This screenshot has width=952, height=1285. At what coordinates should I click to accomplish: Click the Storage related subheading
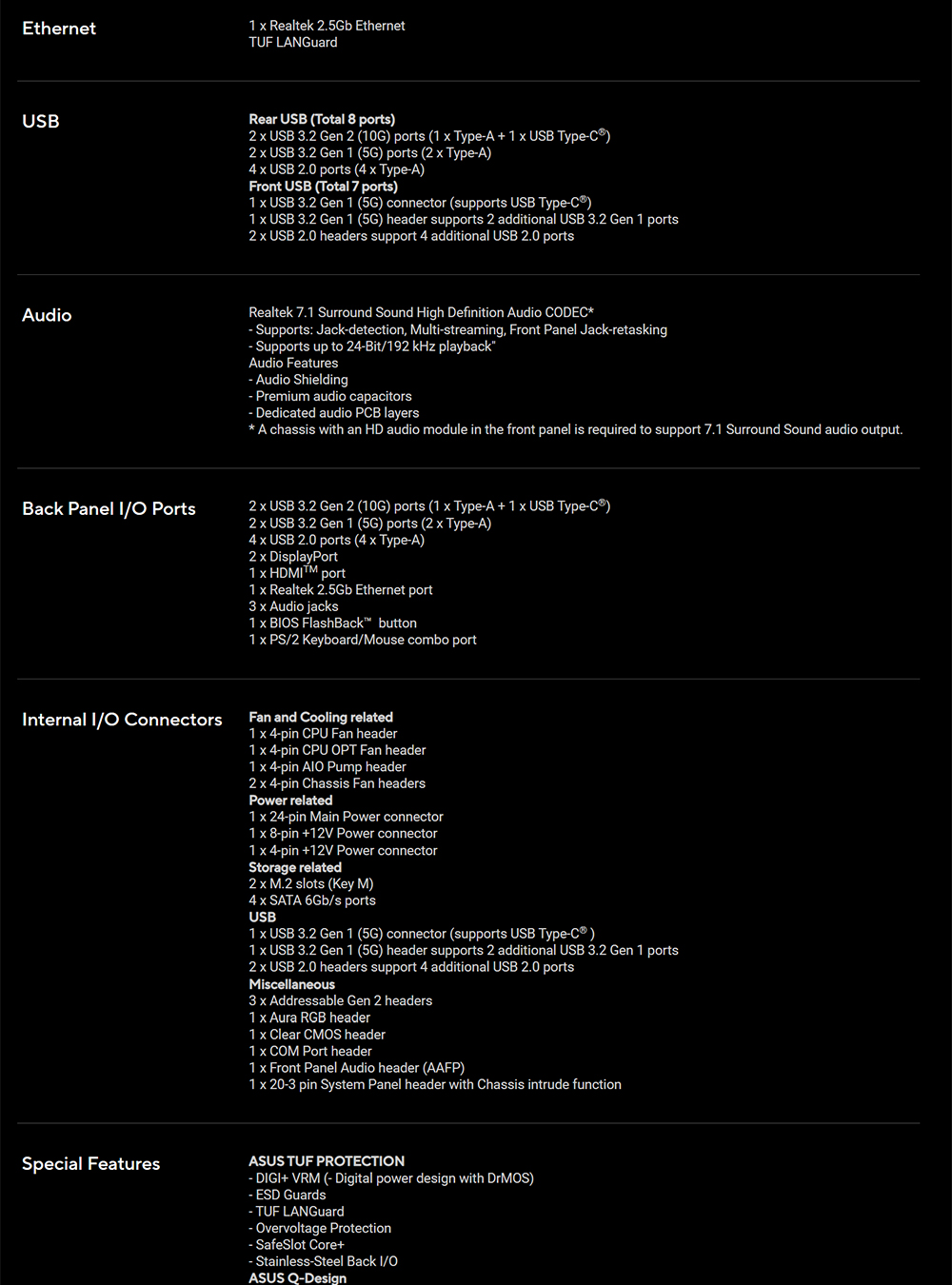(x=295, y=867)
